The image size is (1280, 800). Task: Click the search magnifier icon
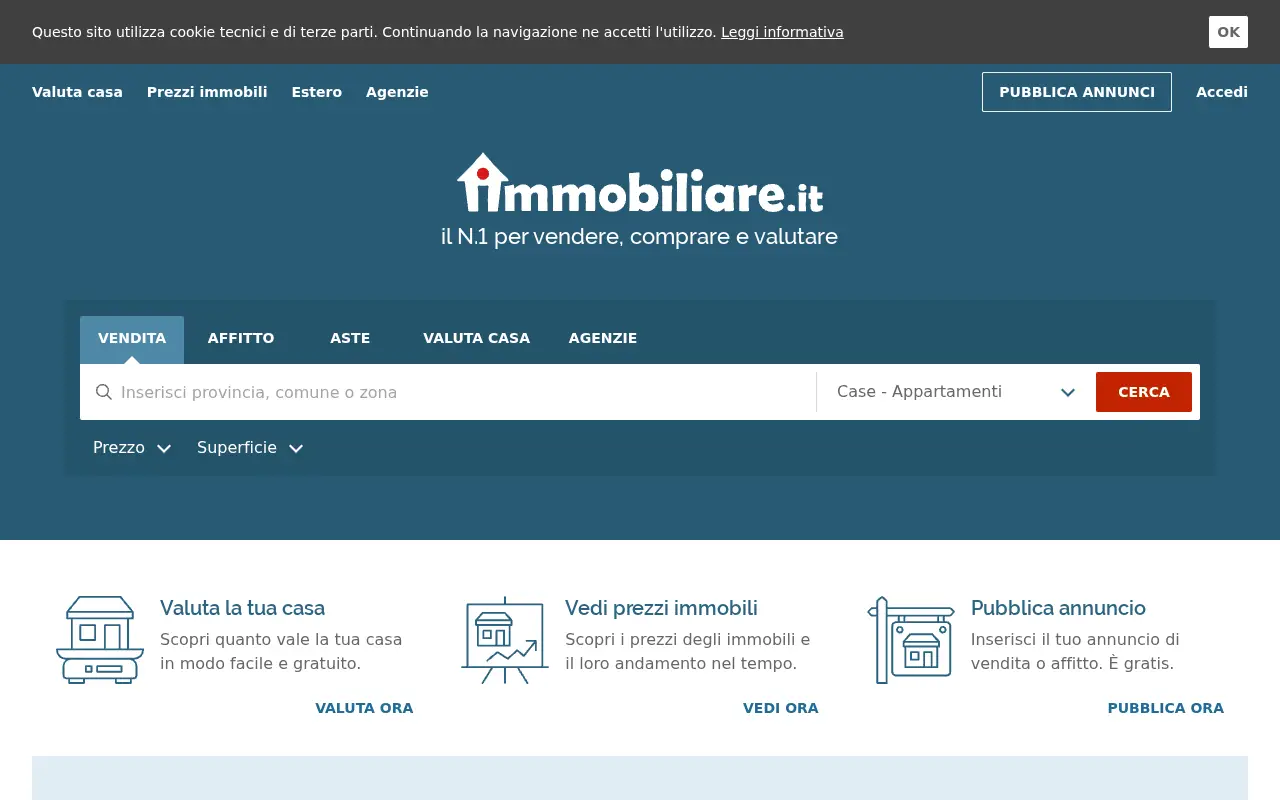tap(103, 392)
